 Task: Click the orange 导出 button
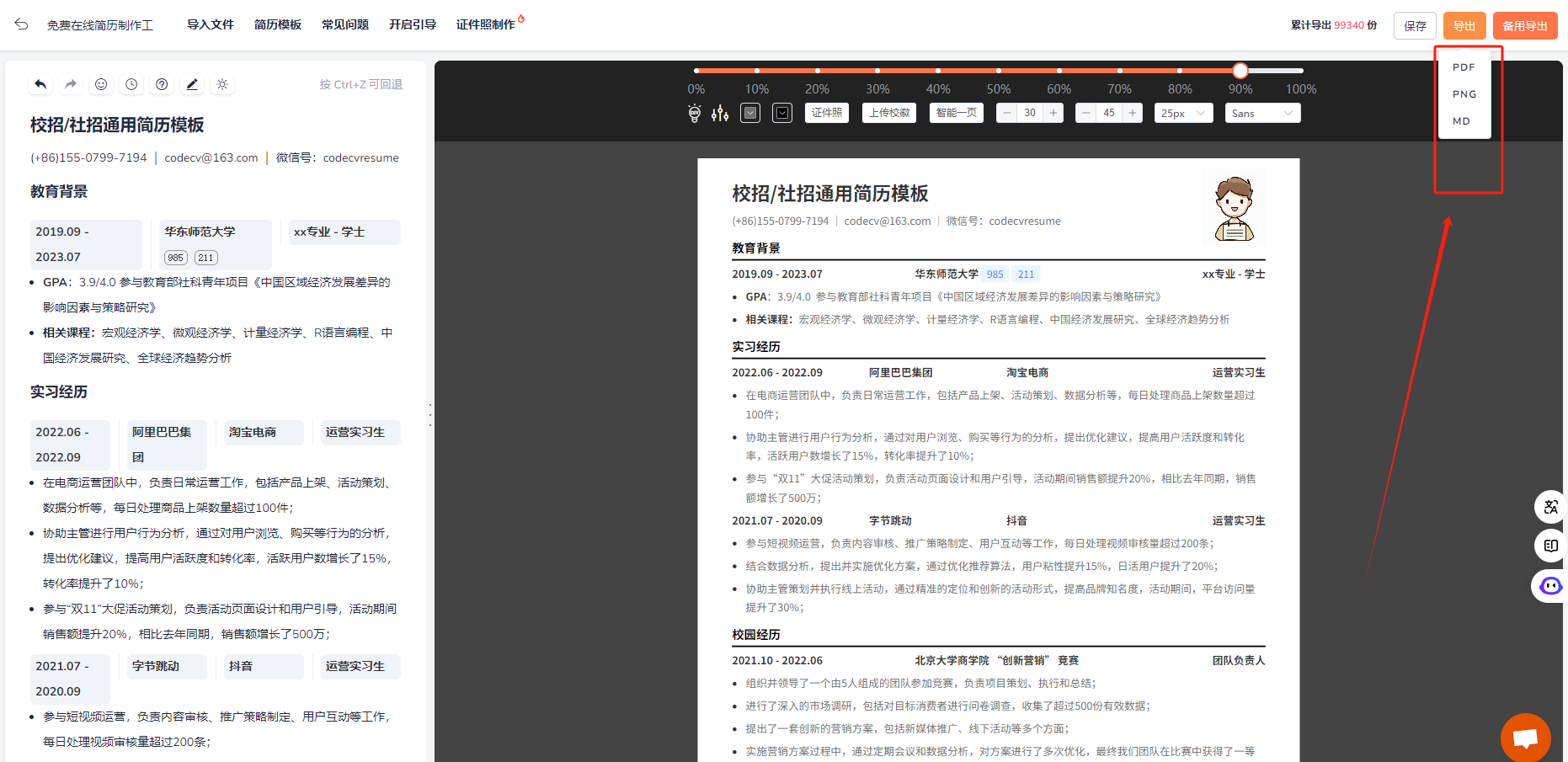tap(1464, 25)
